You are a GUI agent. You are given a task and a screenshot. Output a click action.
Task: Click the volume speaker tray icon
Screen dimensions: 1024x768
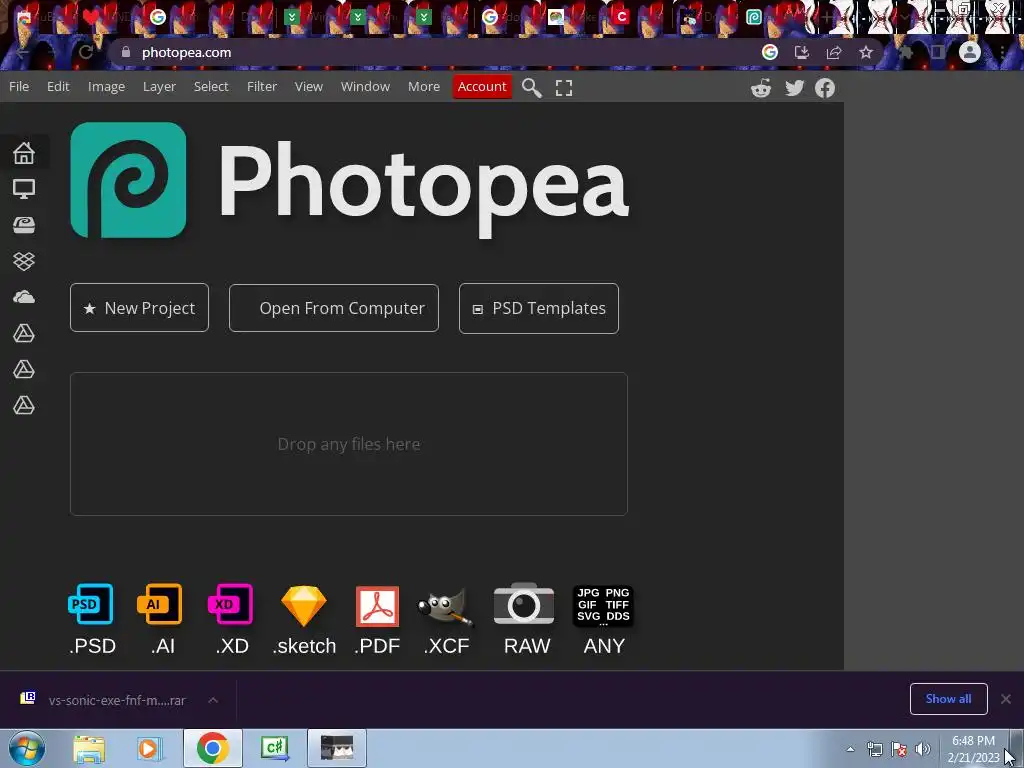[x=923, y=749]
